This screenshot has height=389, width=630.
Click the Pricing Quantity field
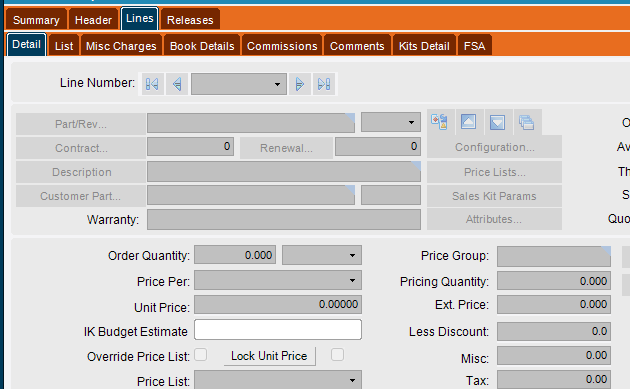click(554, 280)
